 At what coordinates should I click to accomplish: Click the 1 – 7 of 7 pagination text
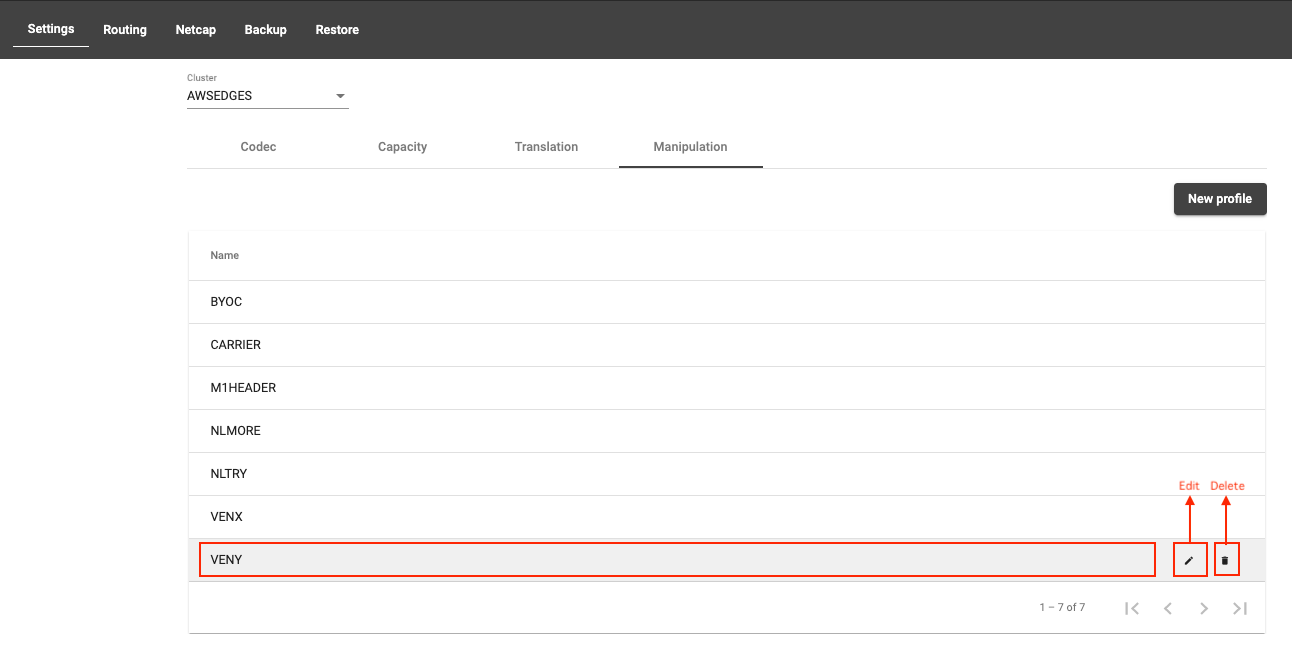tap(1062, 608)
